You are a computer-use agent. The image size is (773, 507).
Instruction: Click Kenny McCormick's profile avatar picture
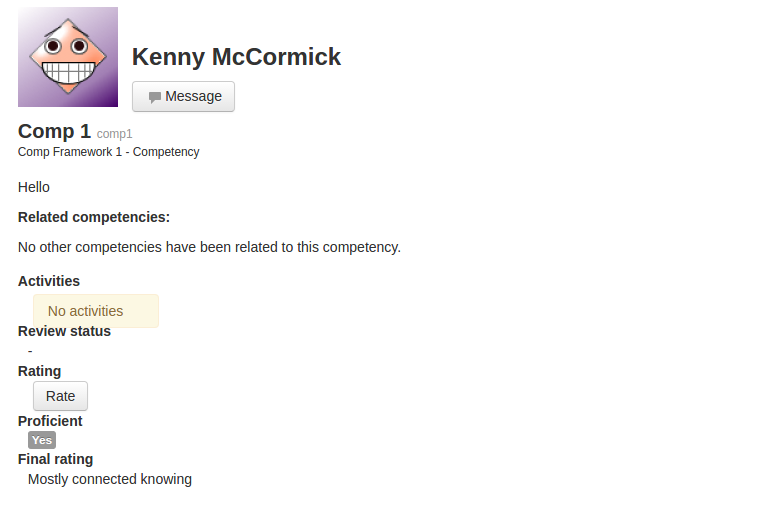(x=68, y=57)
